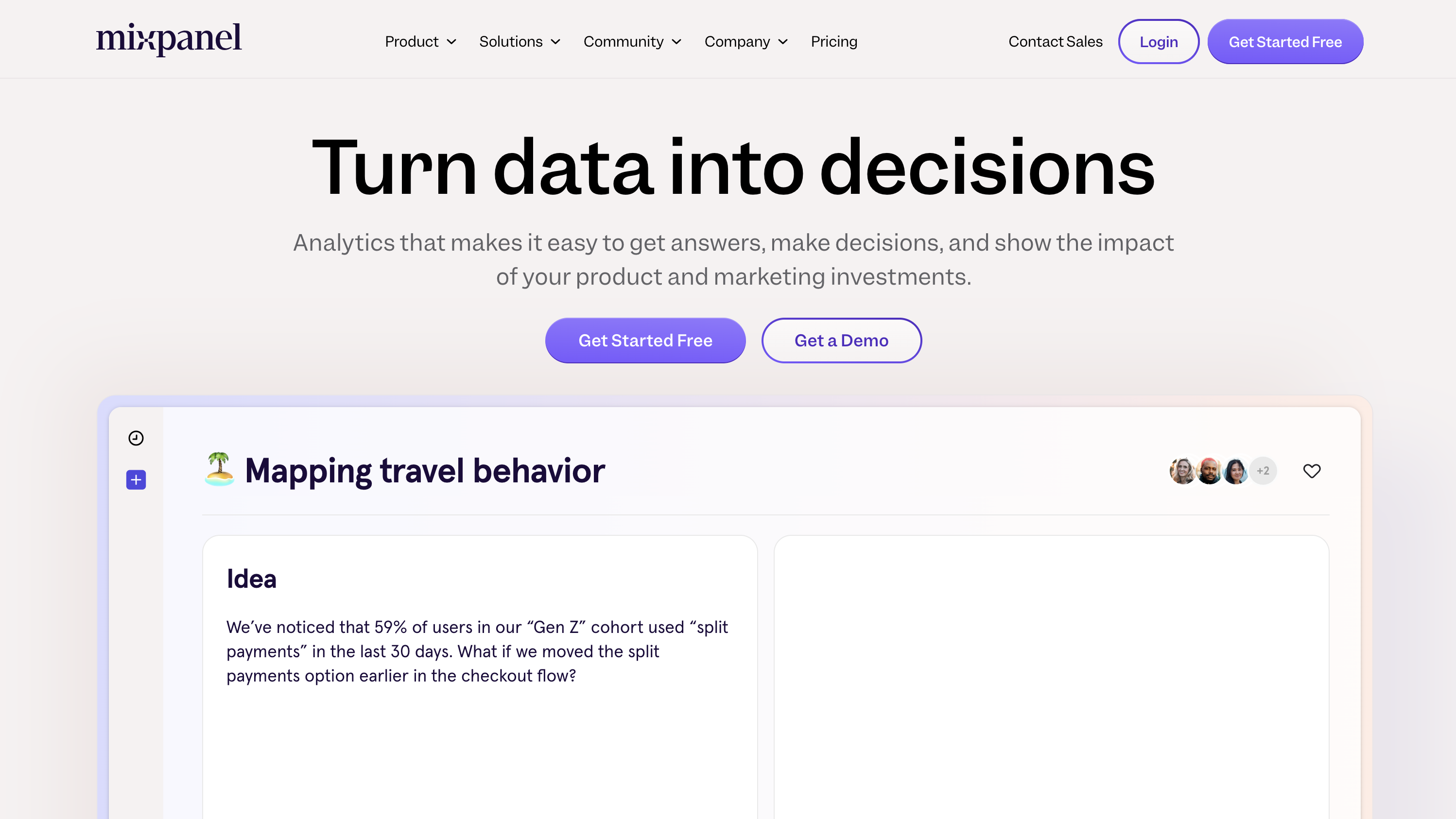The image size is (1456, 819).
Task: Click the second collaborator avatar icon
Action: pos(1209,470)
